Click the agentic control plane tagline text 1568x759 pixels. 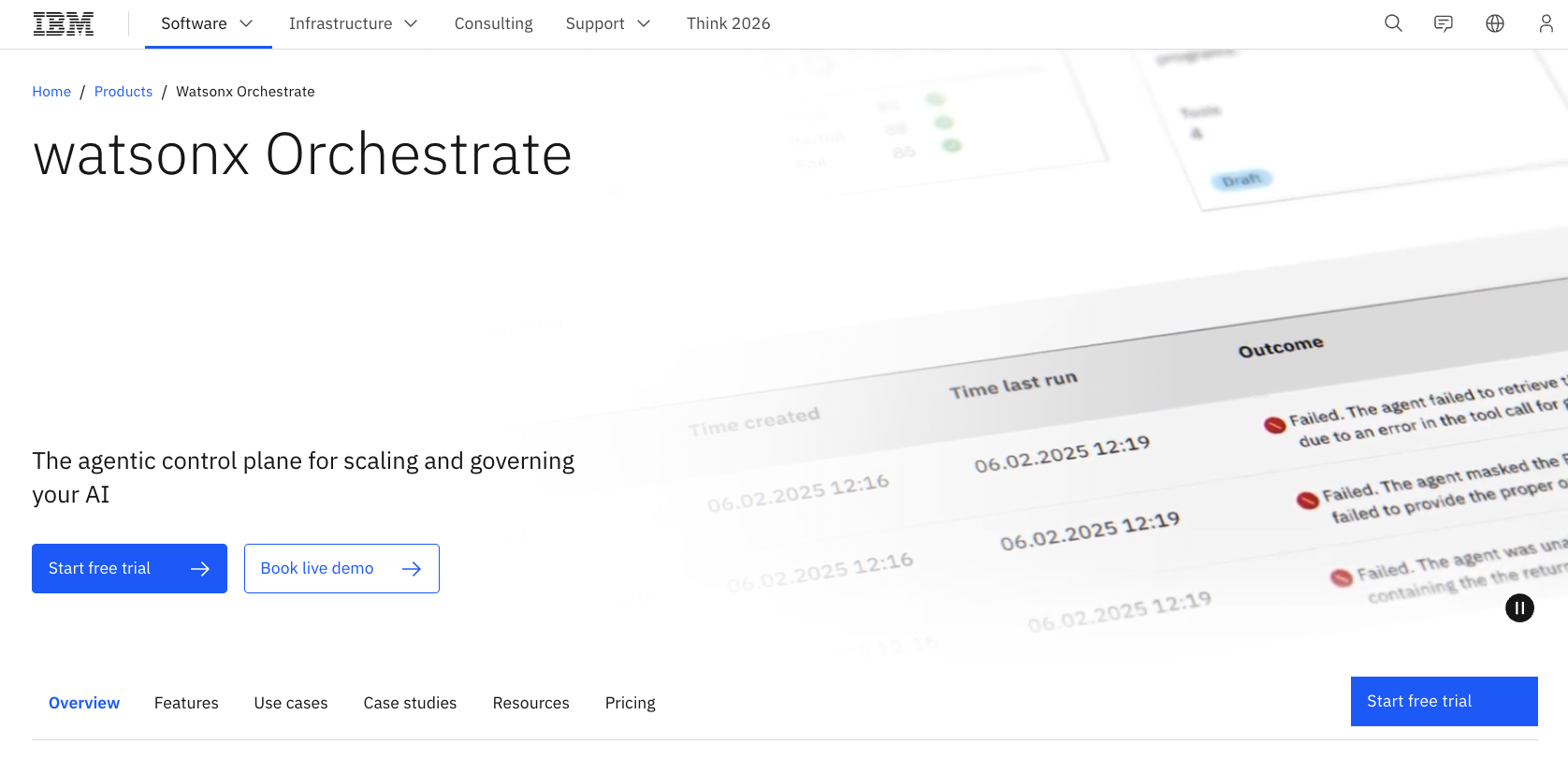pos(303,477)
